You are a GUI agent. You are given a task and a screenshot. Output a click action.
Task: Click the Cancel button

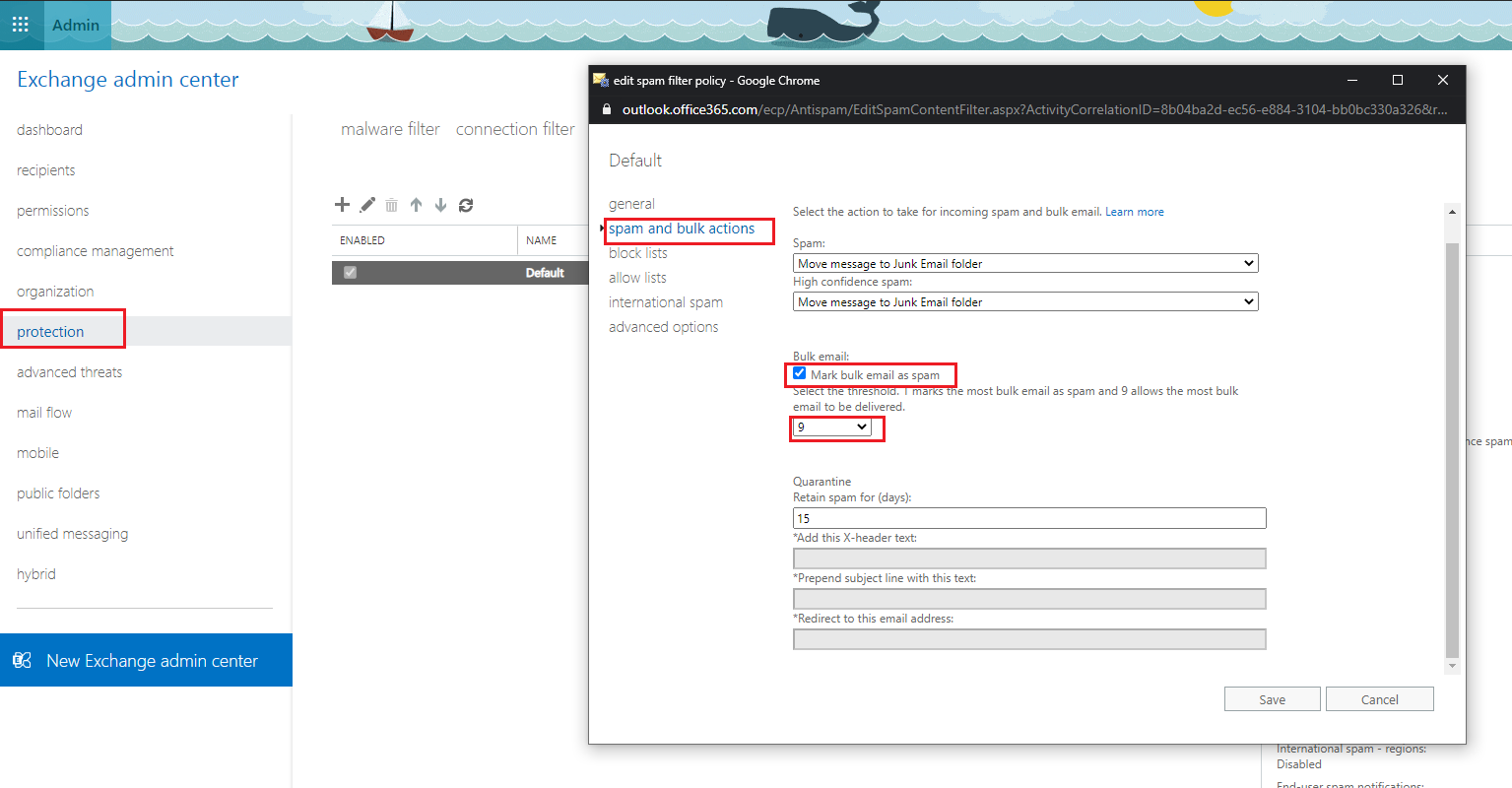pyautogui.click(x=1380, y=699)
